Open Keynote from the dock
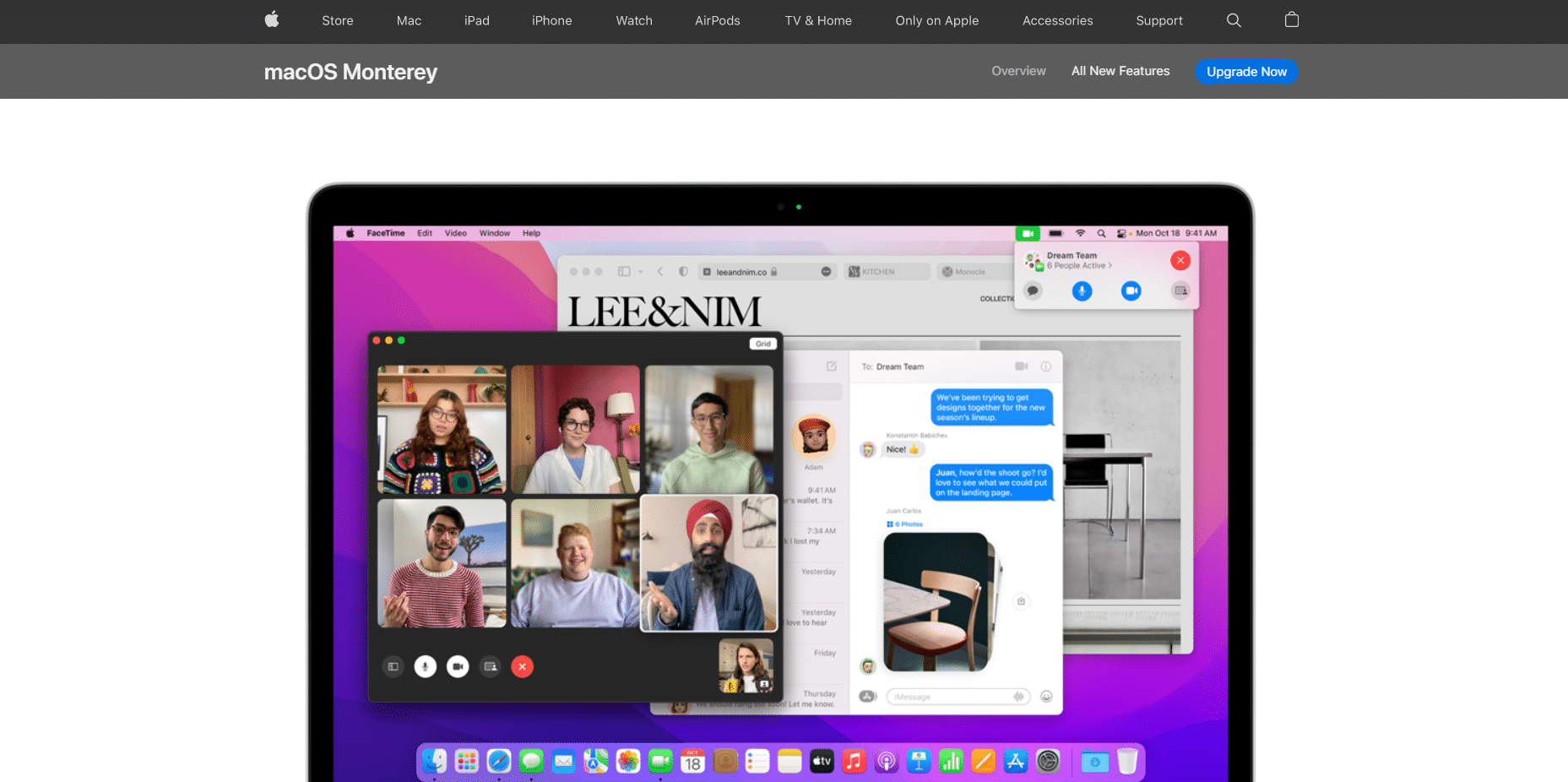Screen dimensions: 1568x782 (919, 762)
